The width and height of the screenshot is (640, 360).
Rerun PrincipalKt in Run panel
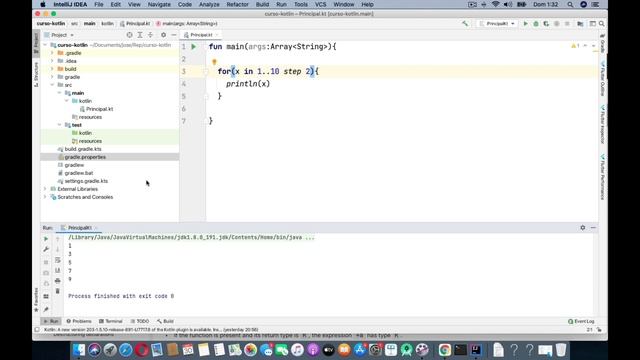46,239
